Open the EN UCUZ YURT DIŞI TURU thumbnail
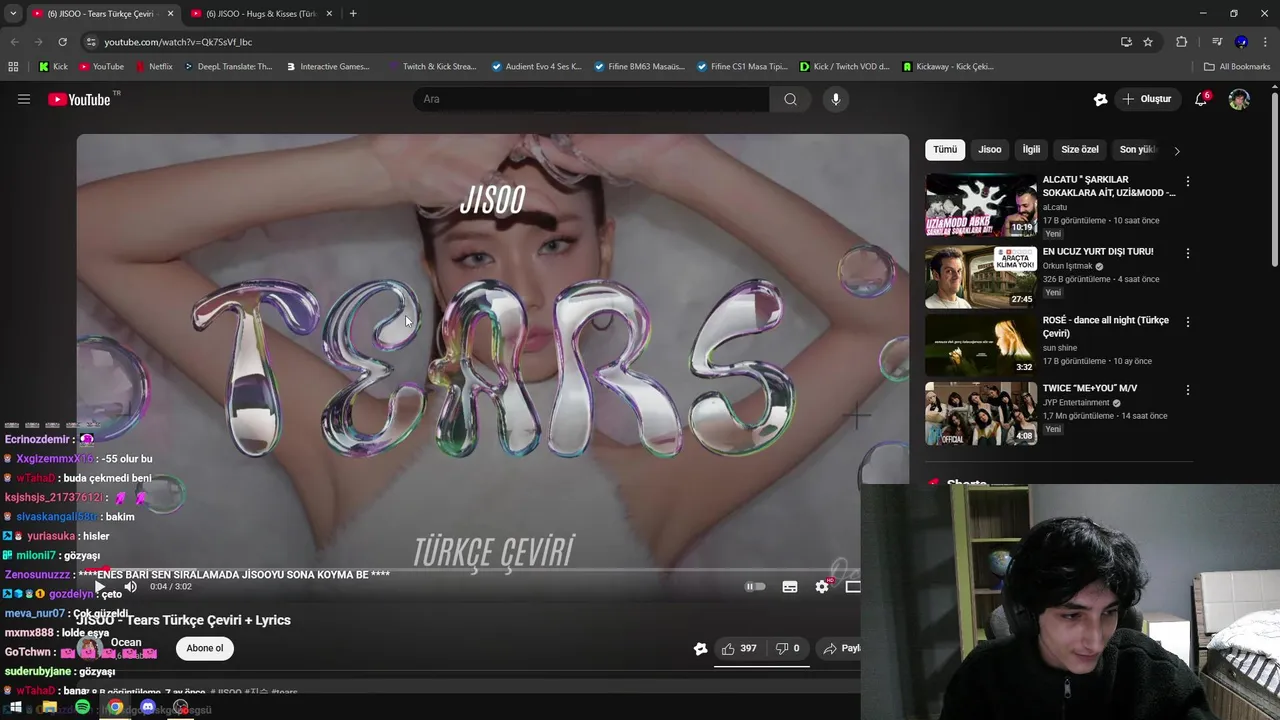The height and width of the screenshot is (720, 1280). (981, 277)
